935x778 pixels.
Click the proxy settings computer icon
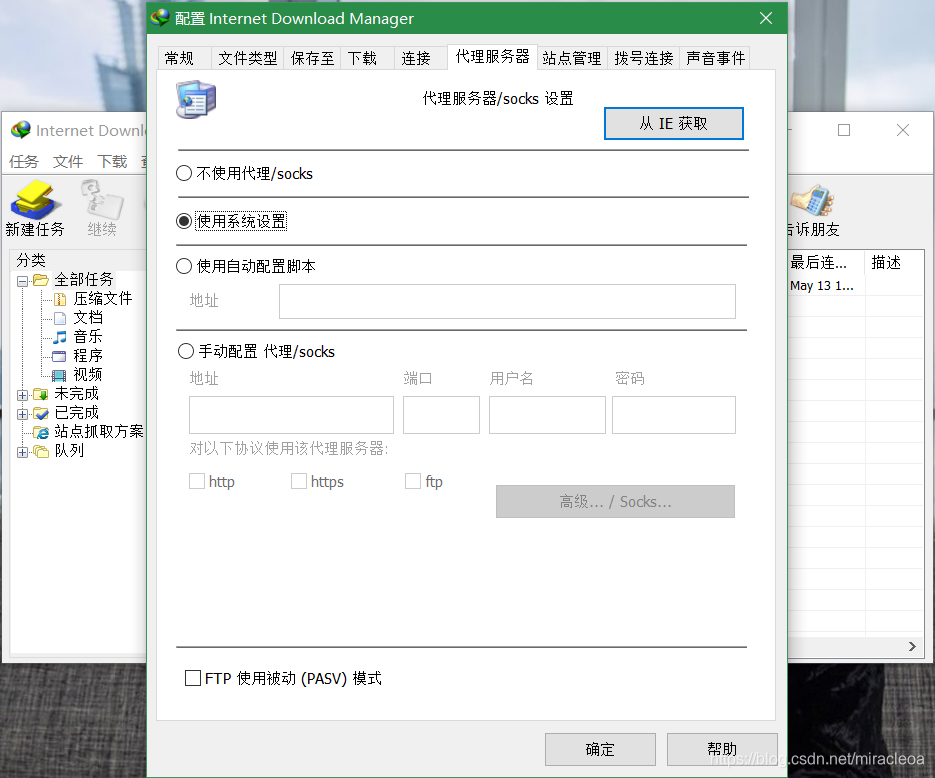click(196, 99)
